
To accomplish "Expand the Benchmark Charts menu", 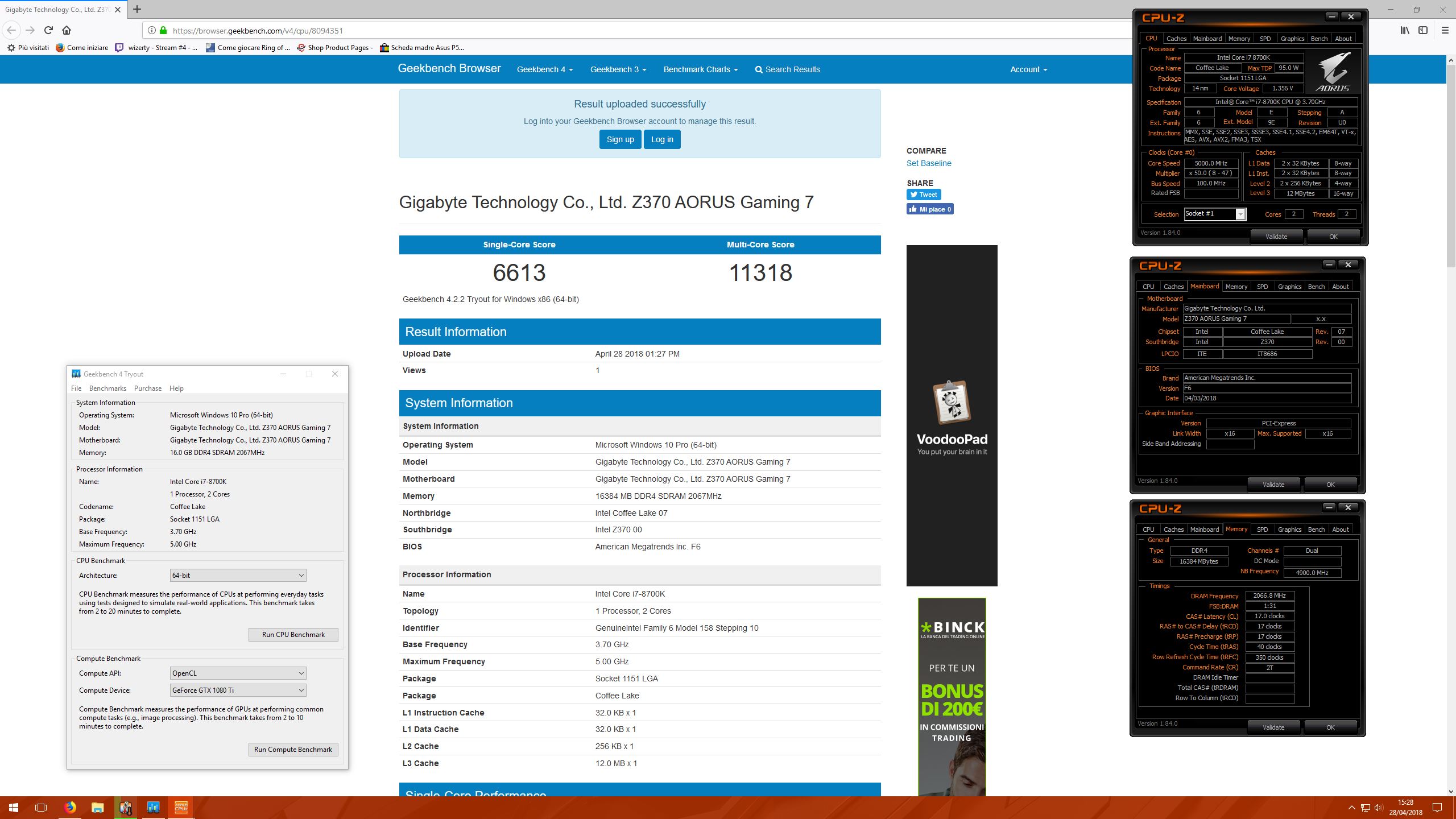I will (701, 69).
